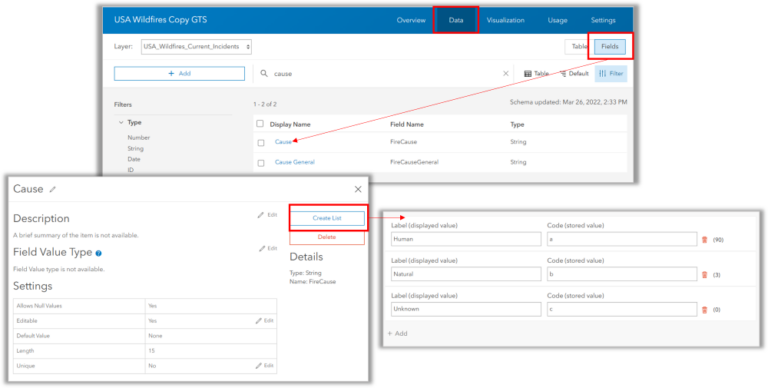This screenshot has width=768, height=388.
Task: Delete the Unknown list entry
Action: point(704,310)
